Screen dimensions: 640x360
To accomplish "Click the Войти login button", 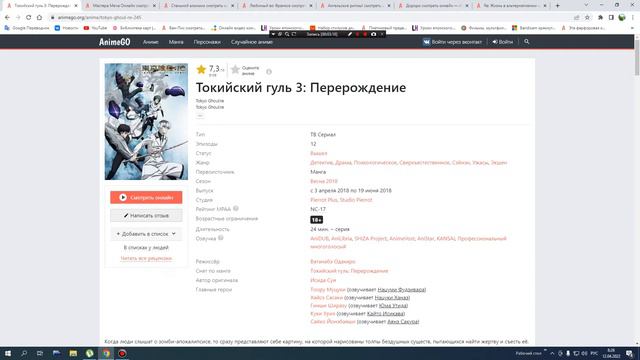I will click(x=502, y=42).
